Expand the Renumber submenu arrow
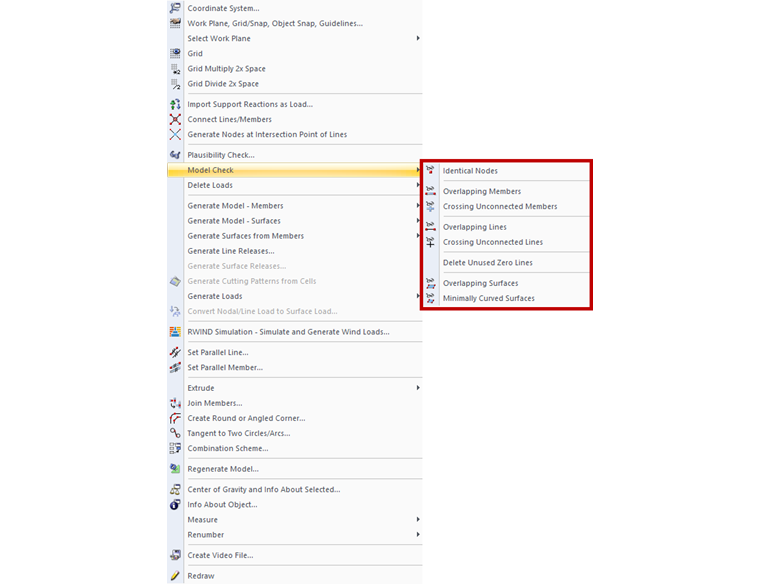Screen dimensions: 760x584 [418, 534]
